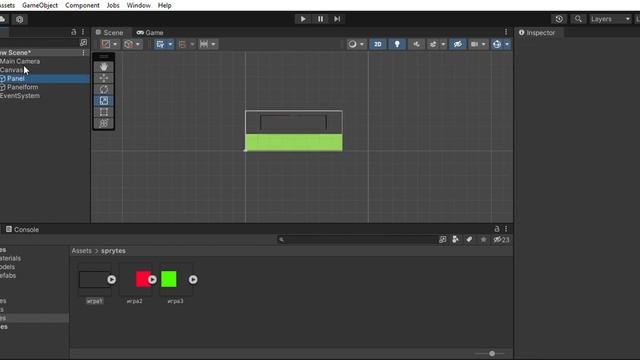Toggle scene audio

[x=416, y=44]
